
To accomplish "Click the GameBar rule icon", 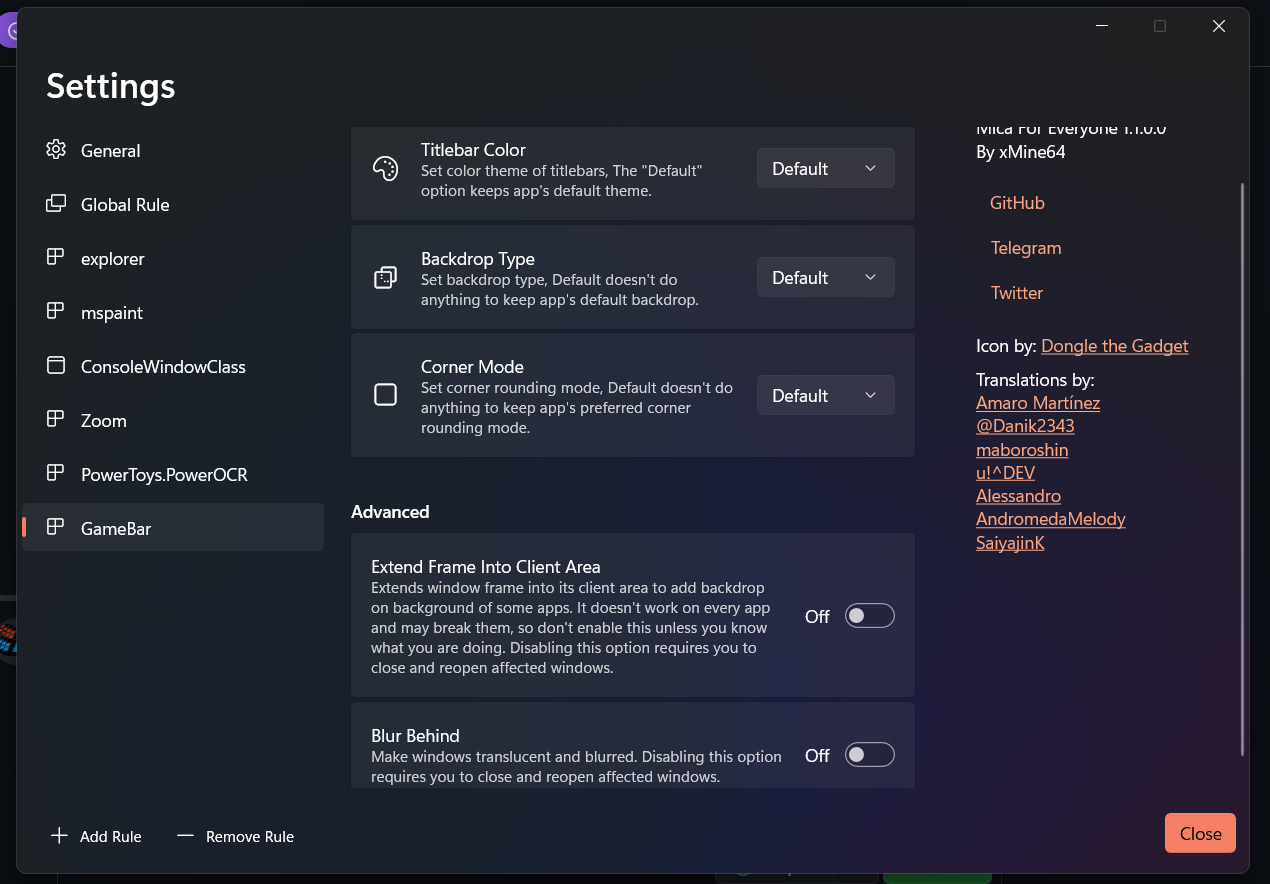I will pos(56,528).
